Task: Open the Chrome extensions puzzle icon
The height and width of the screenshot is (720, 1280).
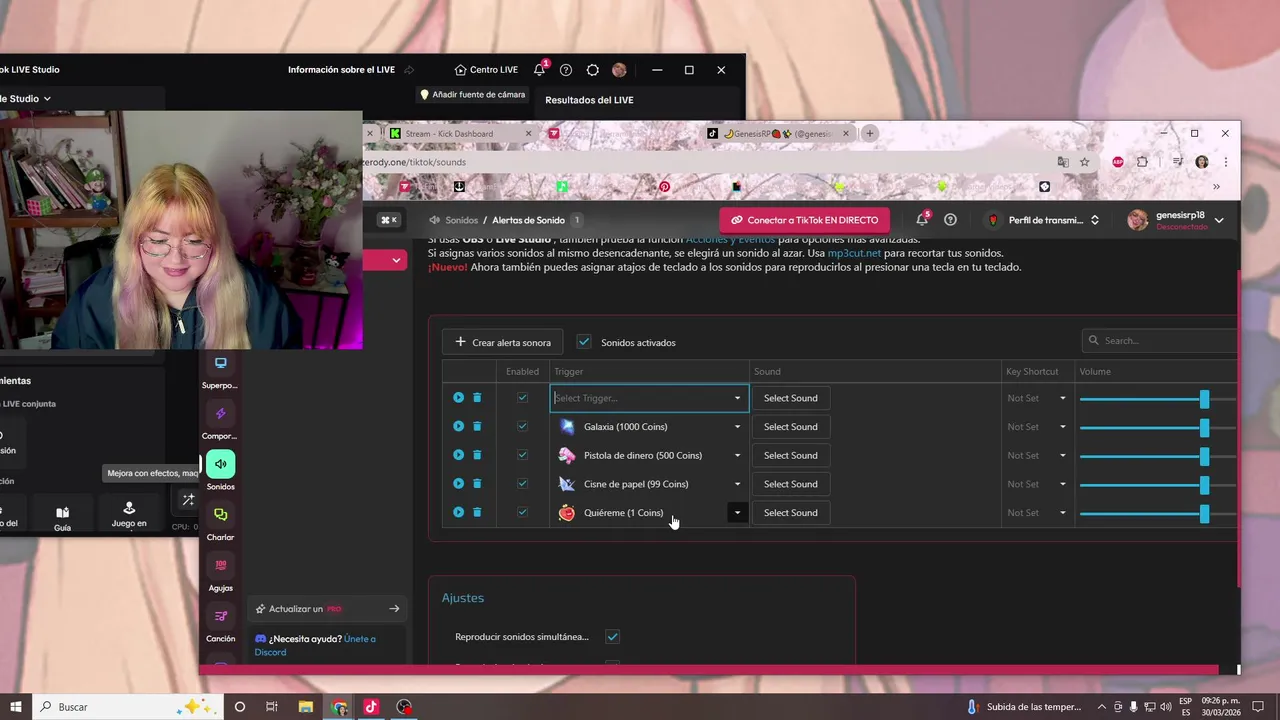Action: coord(1143,162)
